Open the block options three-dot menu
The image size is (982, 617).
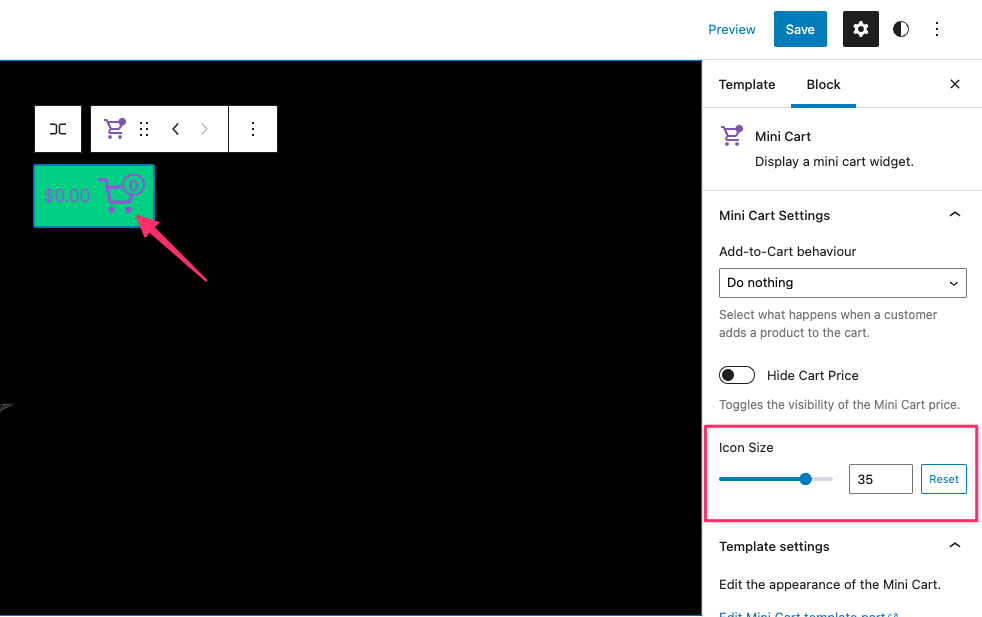(252, 128)
